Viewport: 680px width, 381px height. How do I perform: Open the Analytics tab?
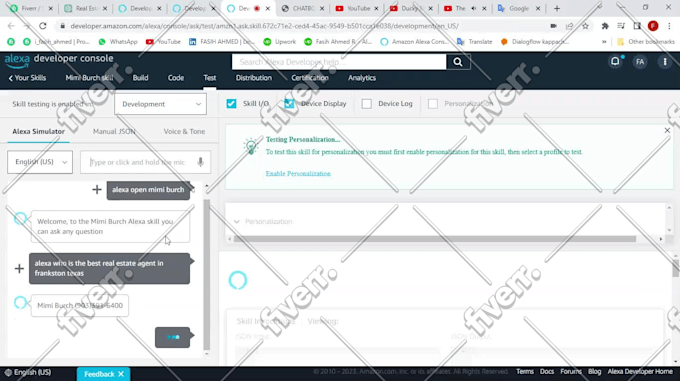pos(362,78)
